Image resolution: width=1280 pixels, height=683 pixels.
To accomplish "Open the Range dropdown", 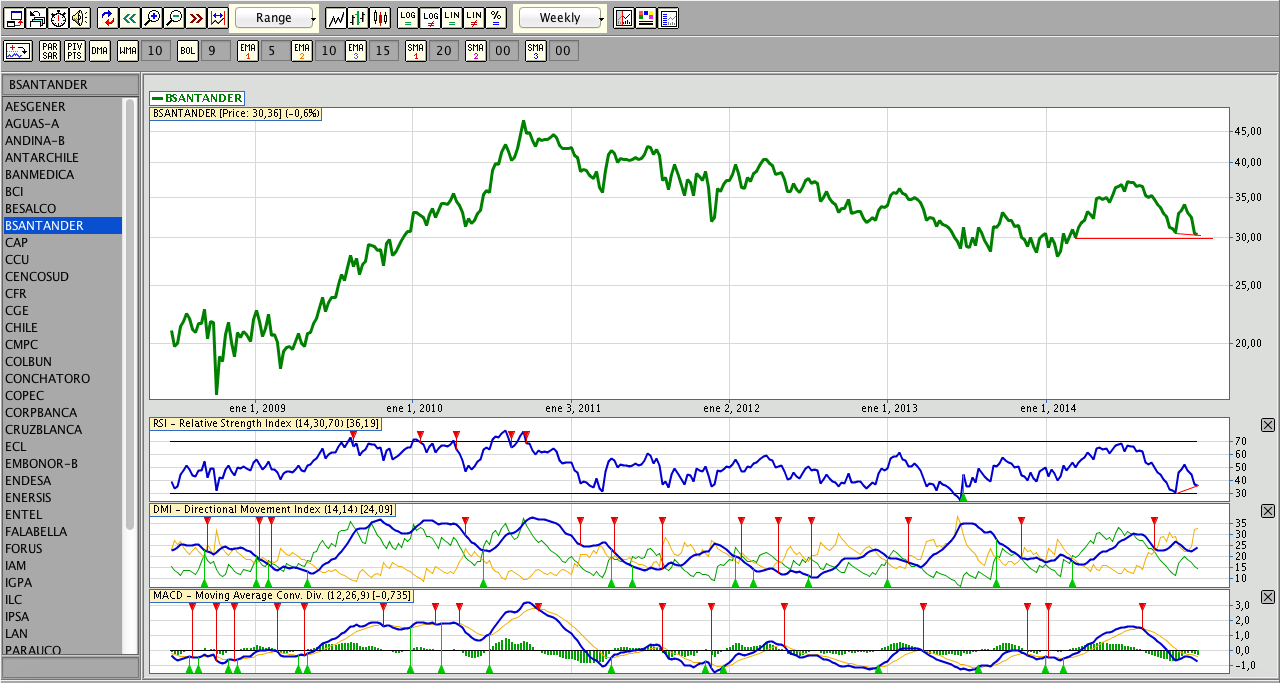I will [275, 18].
